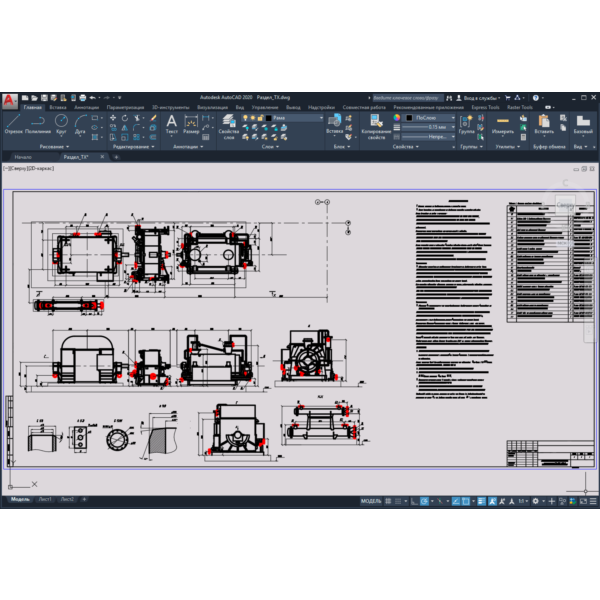The height and width of the screenshot is (600, 600).
Task: Select the Дуга (Arc) tool
Action: click(80, 124)
